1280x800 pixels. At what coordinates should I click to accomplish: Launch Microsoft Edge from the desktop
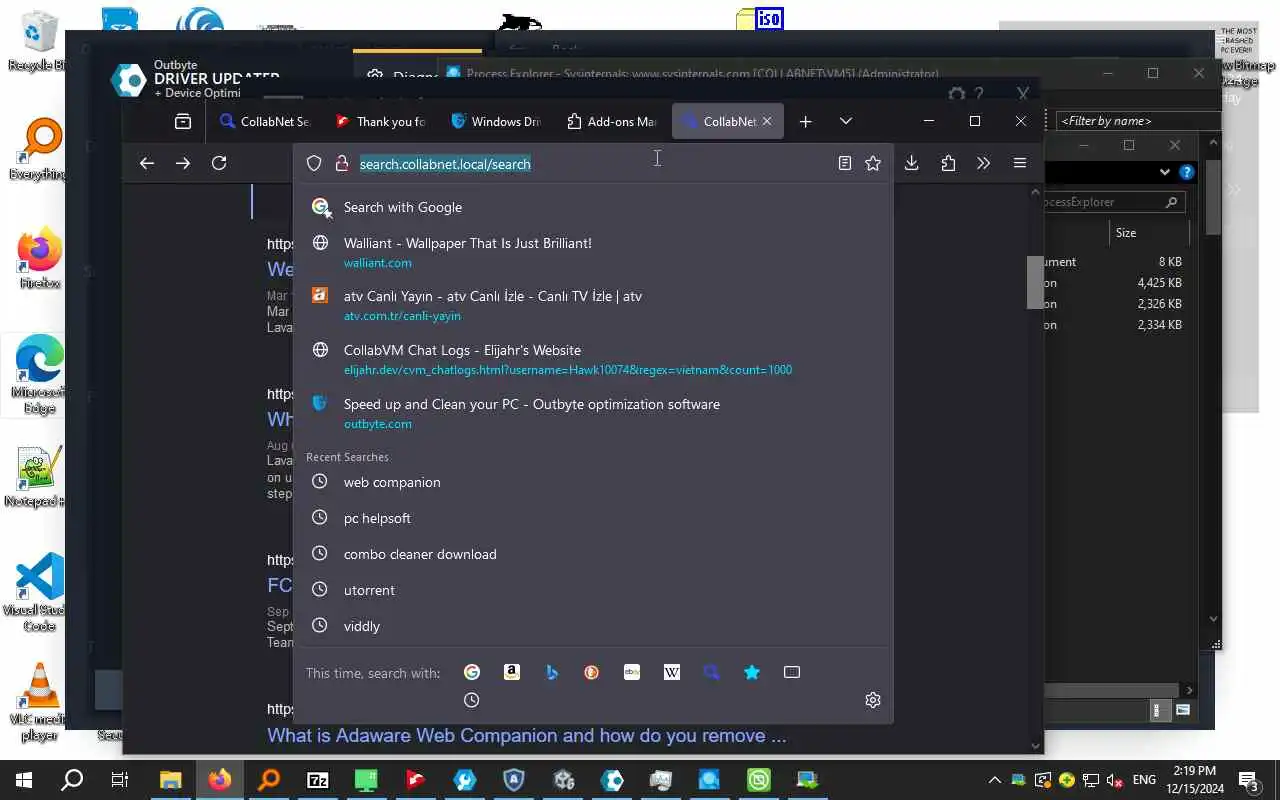tap(39, 374)
